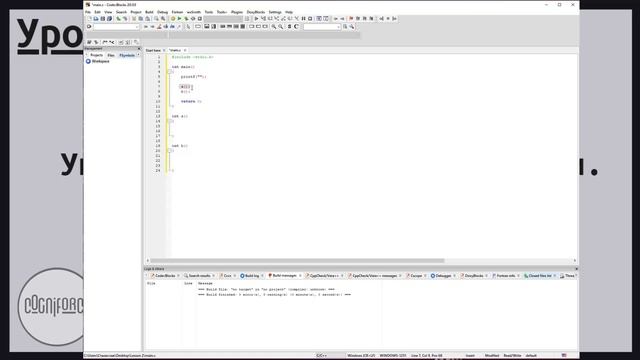Viewport: 640px width, 360px height.
Task: Switch to the FSymbols tab in Management
Action: tap(127, 55)
